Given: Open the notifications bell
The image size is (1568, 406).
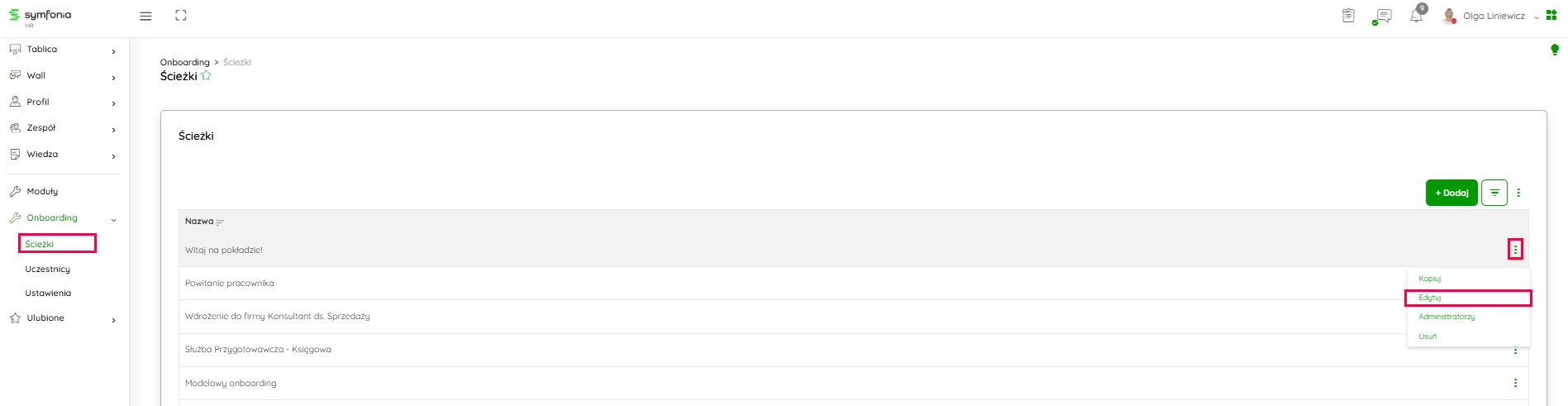Looking at the screenshot, I should [1417, 15].
